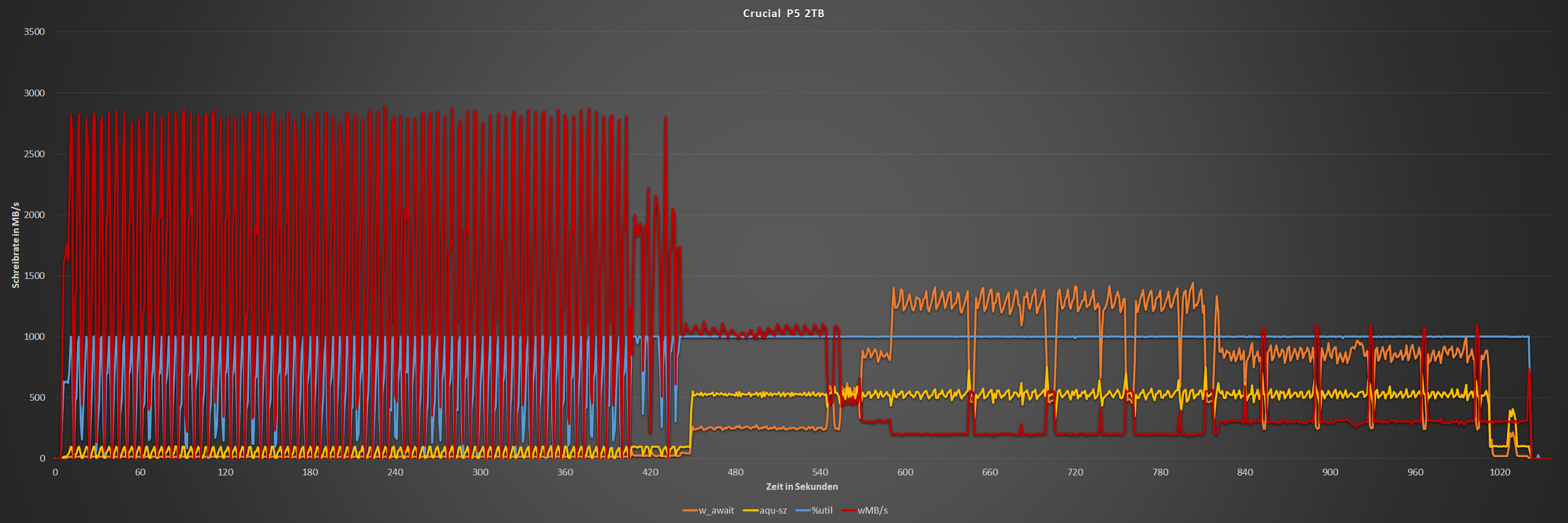Screen dimensions: 1568x523
Task: Click the x-axis label 120
Action: click(225, 472)
